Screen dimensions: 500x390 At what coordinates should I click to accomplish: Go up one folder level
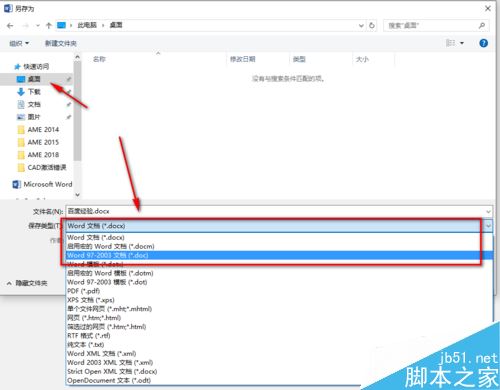[x=49, y=25]
